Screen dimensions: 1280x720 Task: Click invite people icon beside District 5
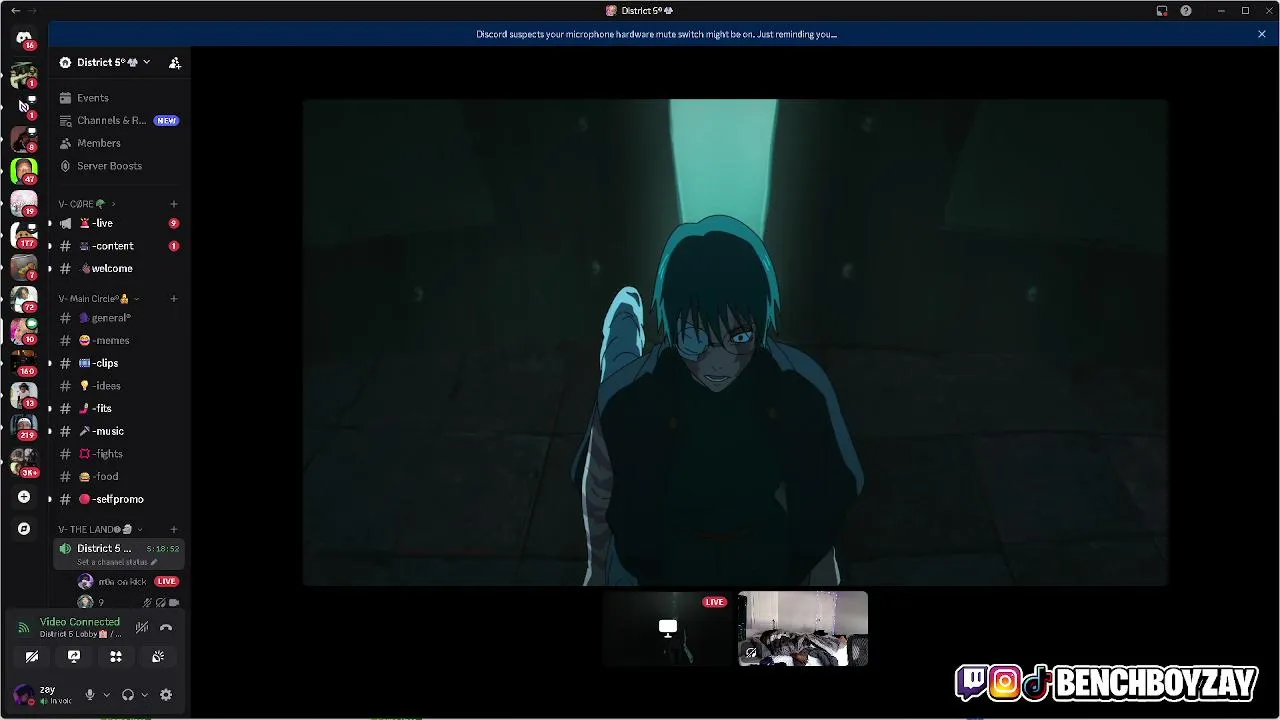pyautogui.click(x=175, y=62)
